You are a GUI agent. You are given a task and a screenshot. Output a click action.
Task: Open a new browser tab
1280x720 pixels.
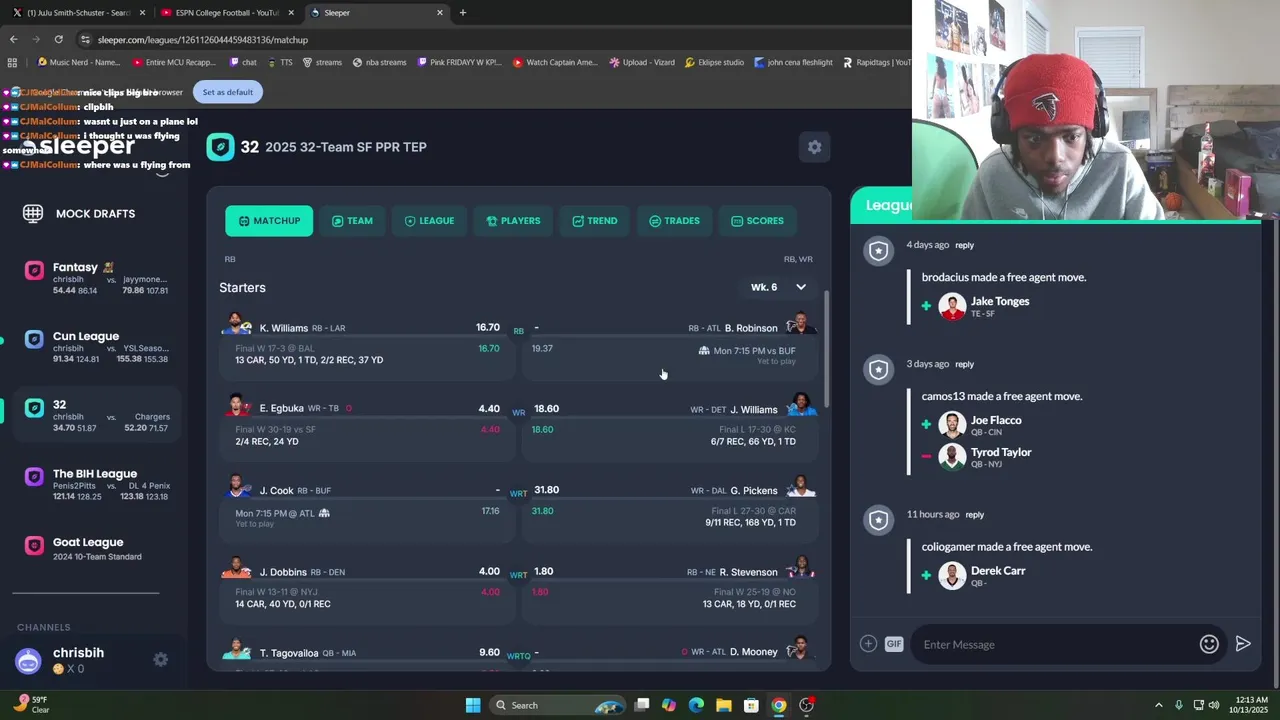(x=462, y=13)
